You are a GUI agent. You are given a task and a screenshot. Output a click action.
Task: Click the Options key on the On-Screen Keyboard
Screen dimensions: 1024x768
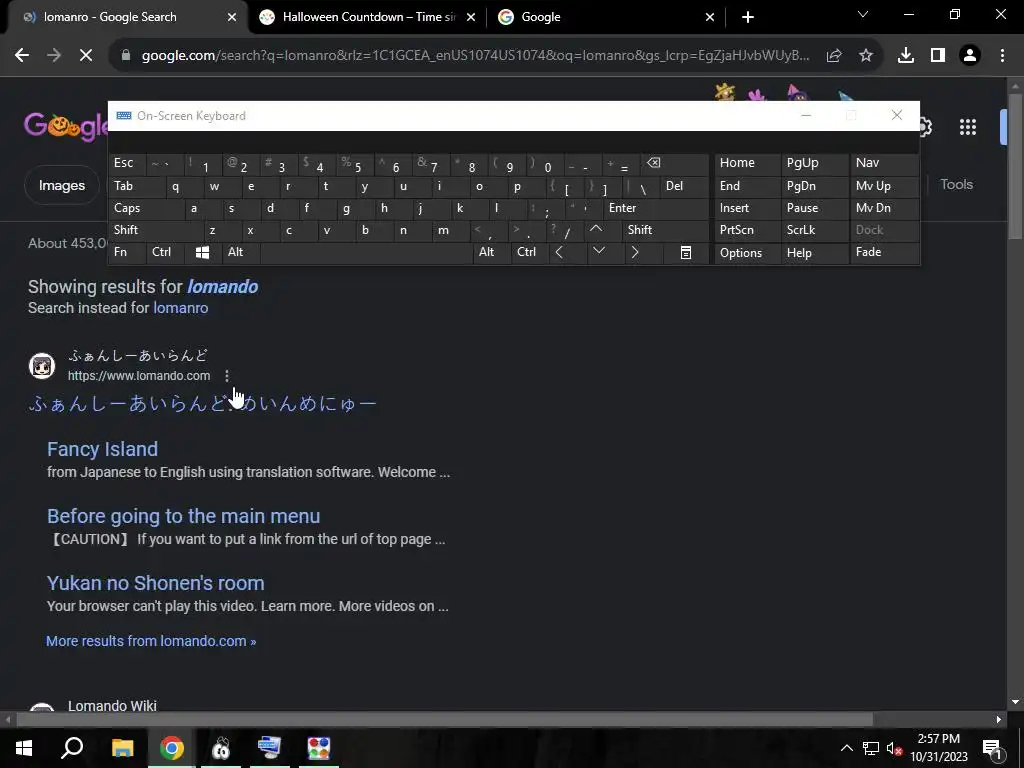747,253
